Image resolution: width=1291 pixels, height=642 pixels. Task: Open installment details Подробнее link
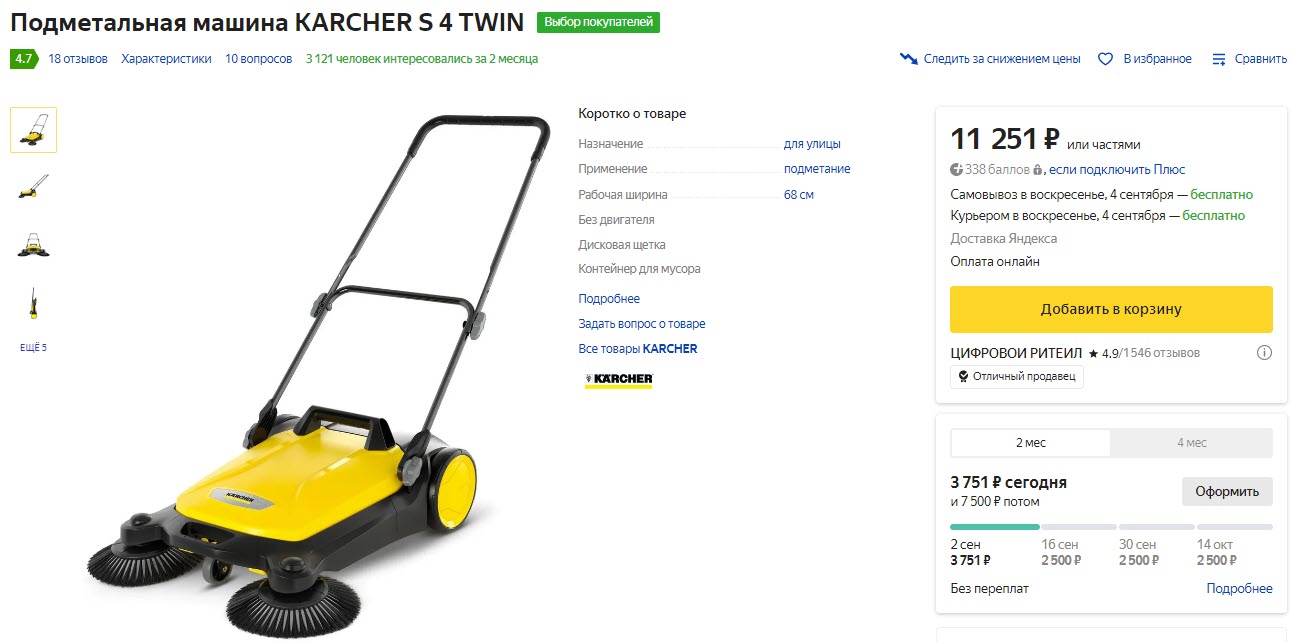(x=1239, y=589)
